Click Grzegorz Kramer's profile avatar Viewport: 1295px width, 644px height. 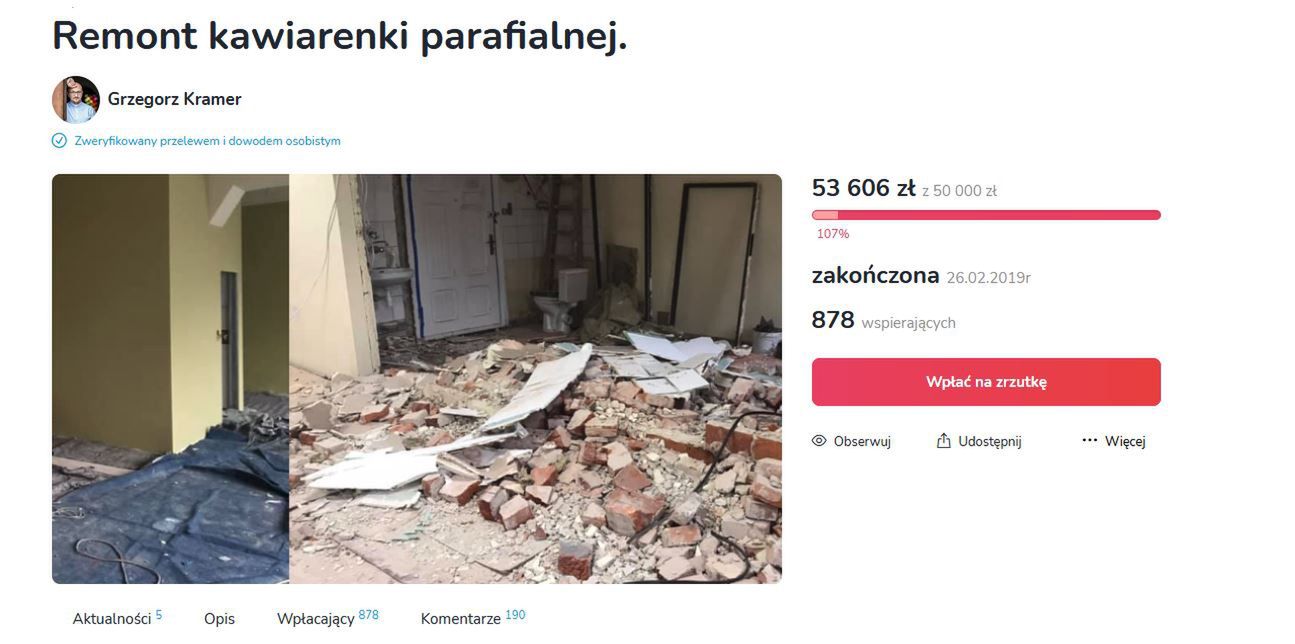tap(76, 99)
